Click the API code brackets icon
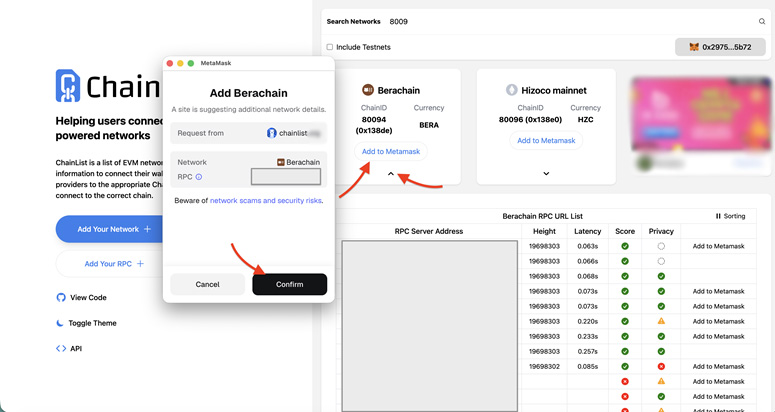The image size is (775, 412). [x=61, y=349]
